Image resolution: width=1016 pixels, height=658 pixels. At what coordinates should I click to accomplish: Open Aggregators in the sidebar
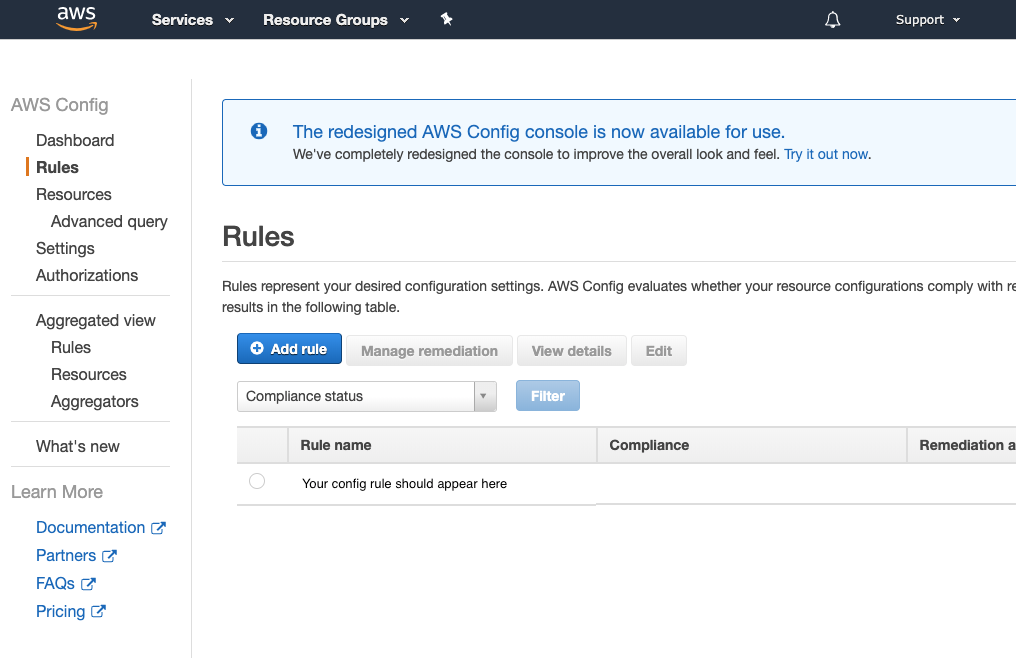tap(95, 402)
